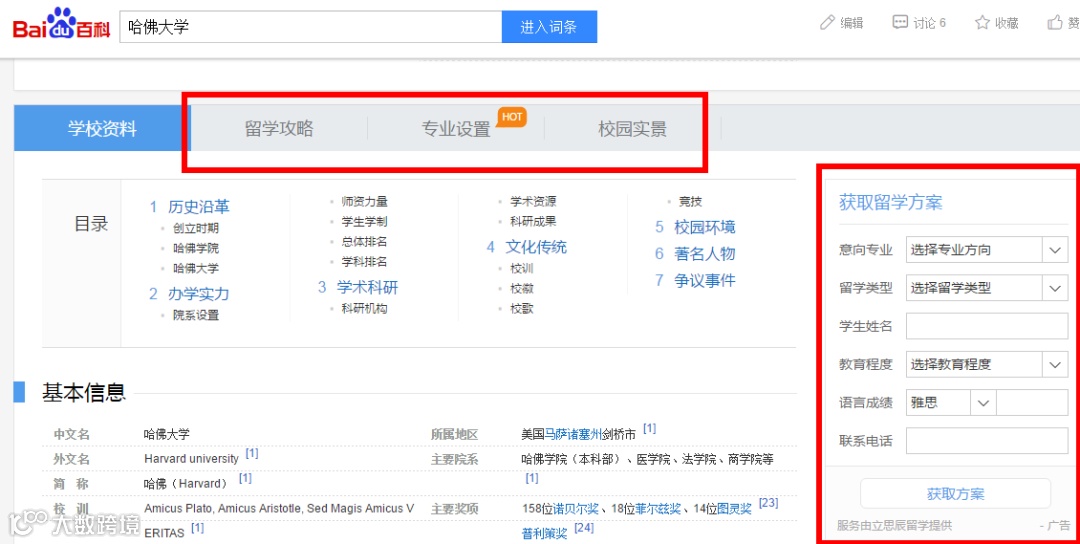The image size is (1080, 544).
Task: Open 留学类型 dropdown
Action: click(986, 288)
